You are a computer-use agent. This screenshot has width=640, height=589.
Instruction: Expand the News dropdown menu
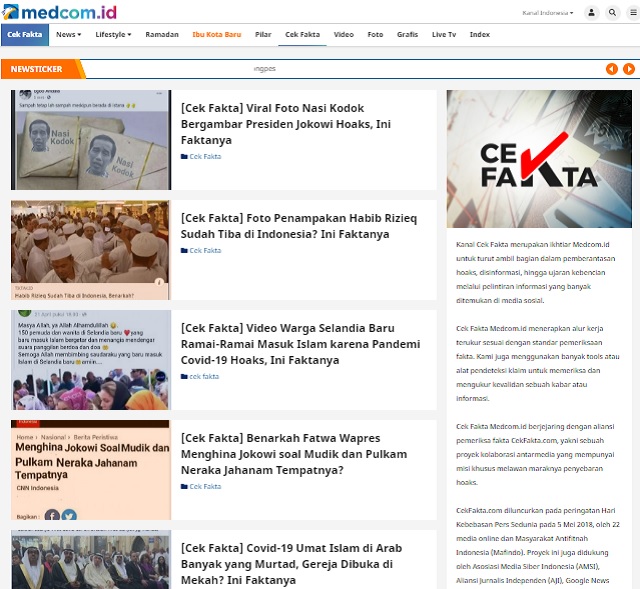[68, 34]
